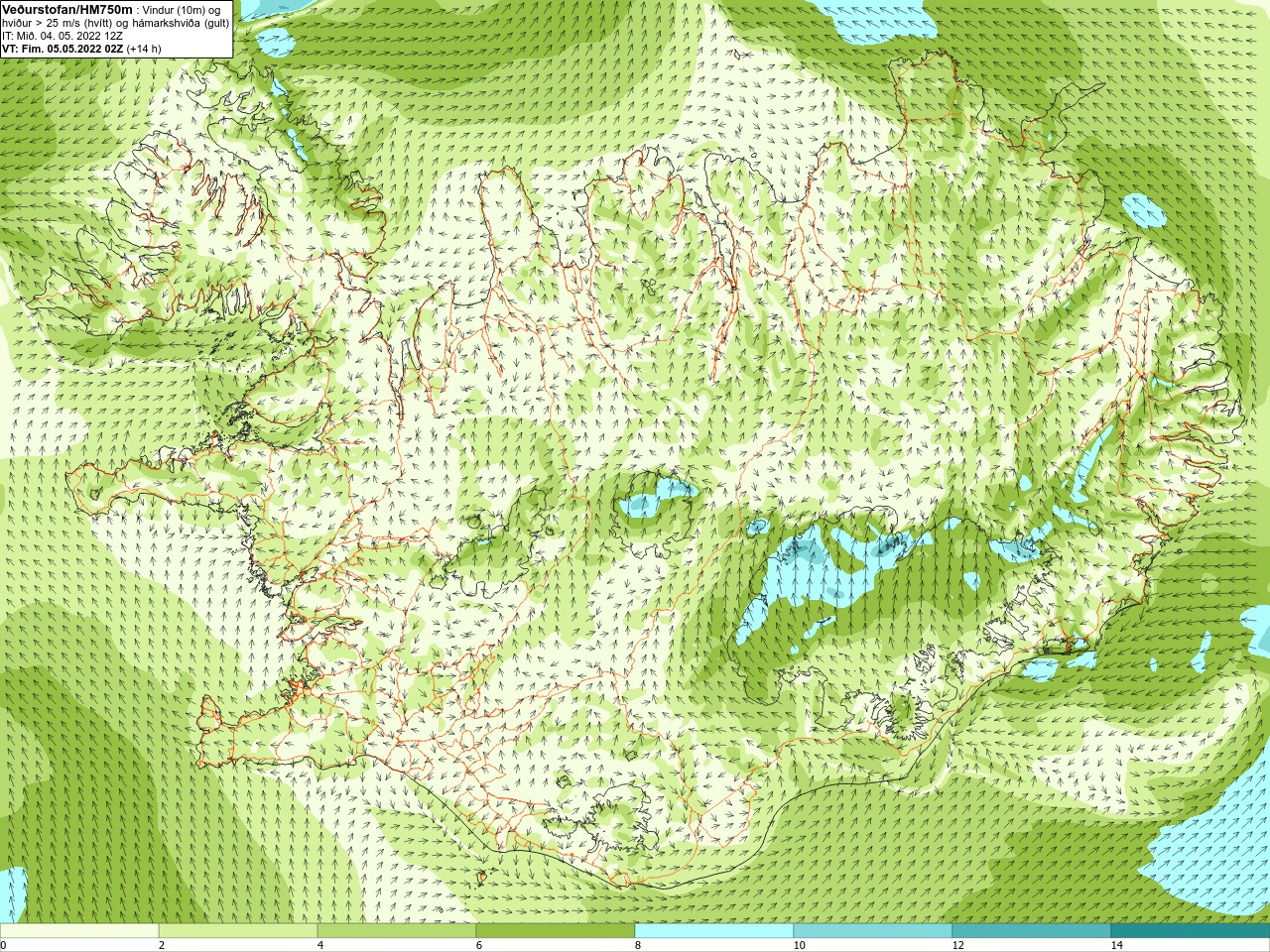Click the '4' label on the wind scale

(320, 945)
